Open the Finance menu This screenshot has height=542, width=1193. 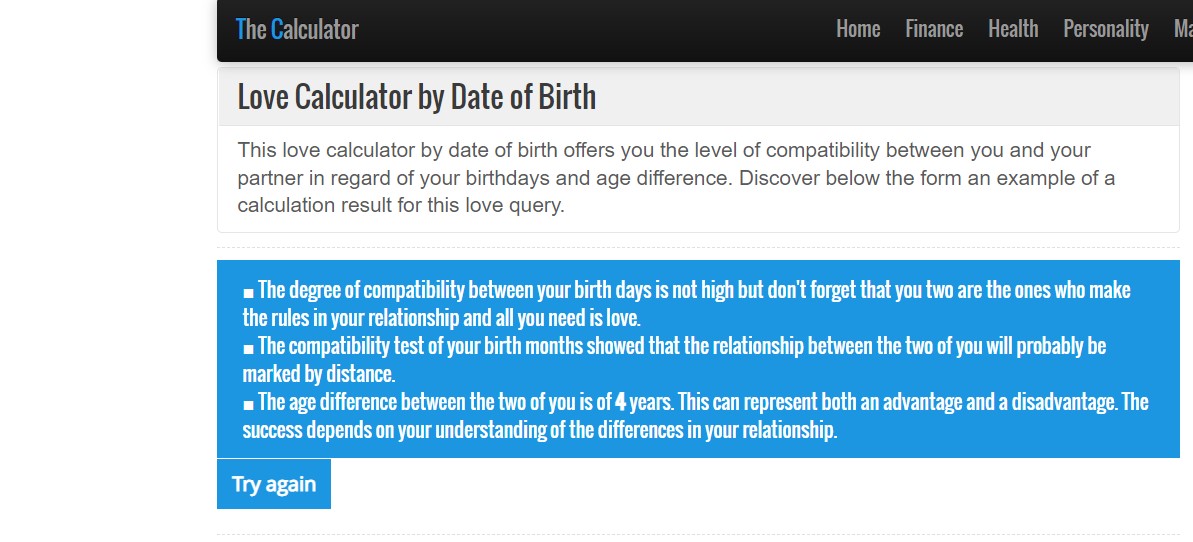934,29
